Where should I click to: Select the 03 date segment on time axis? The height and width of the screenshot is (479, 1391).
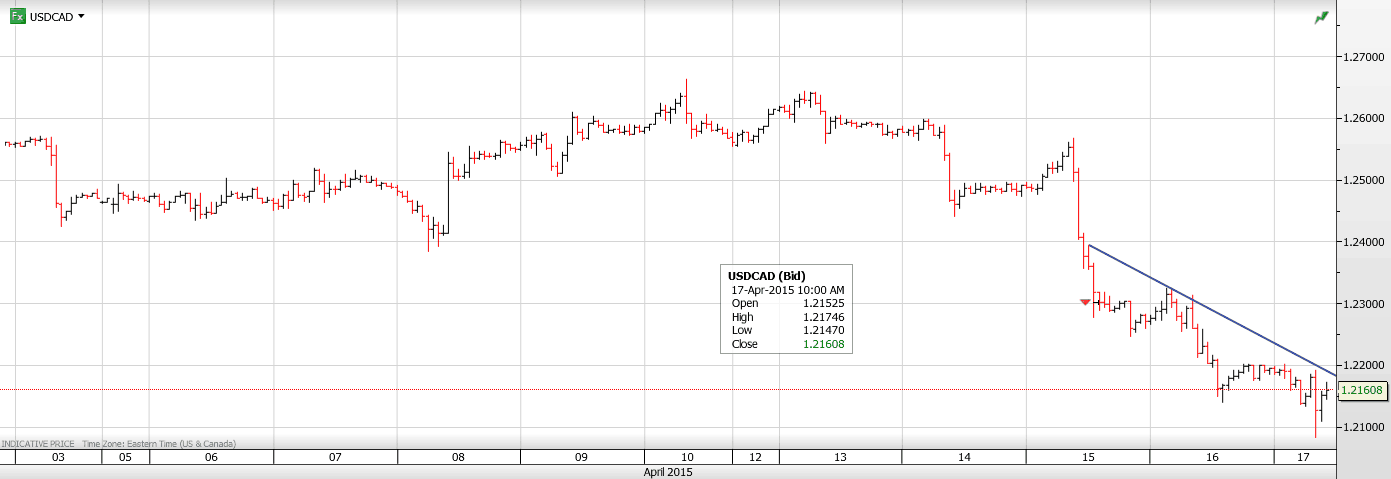point(58,457)
